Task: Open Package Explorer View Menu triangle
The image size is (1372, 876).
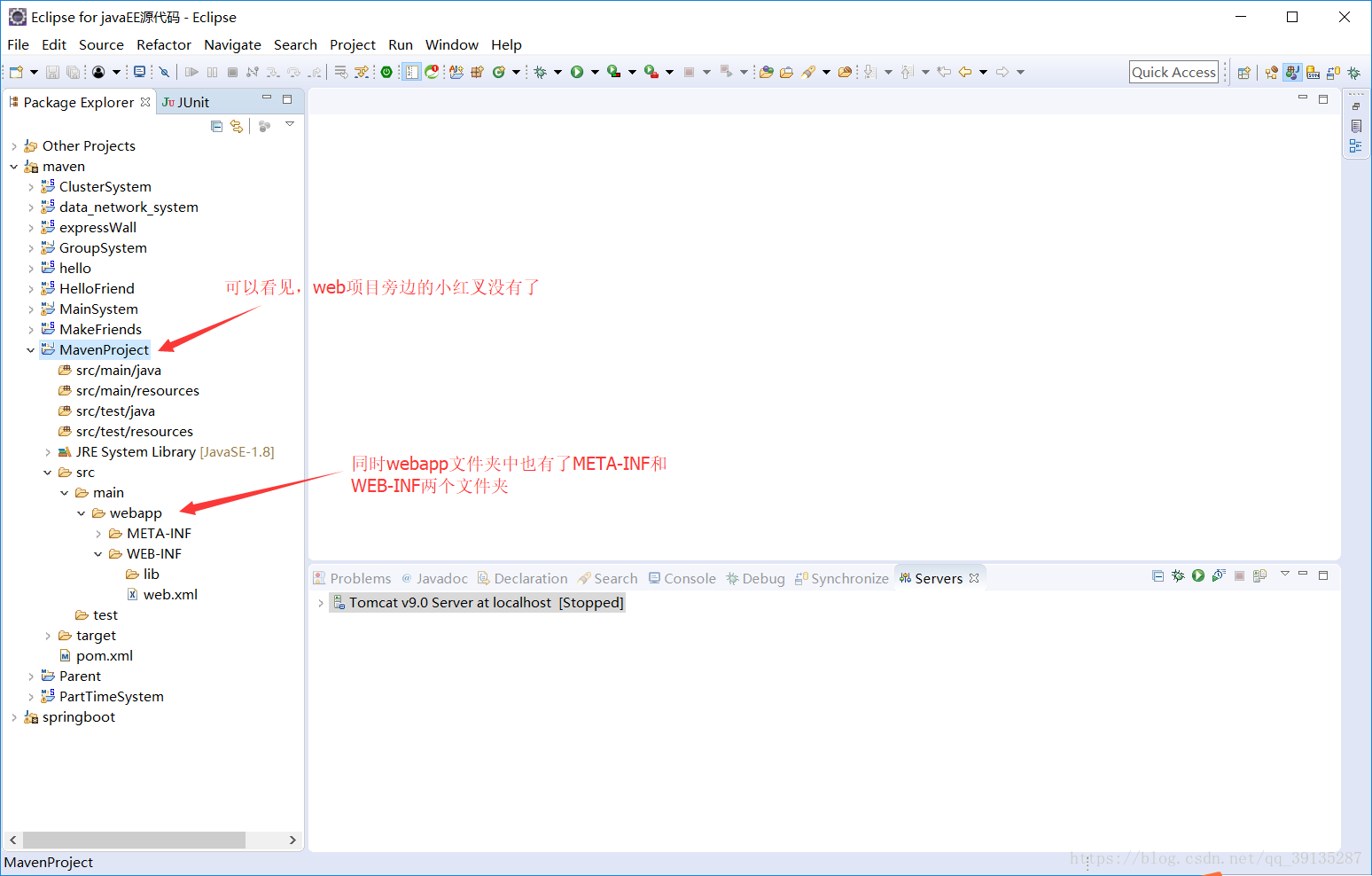Action: [290, 125]
